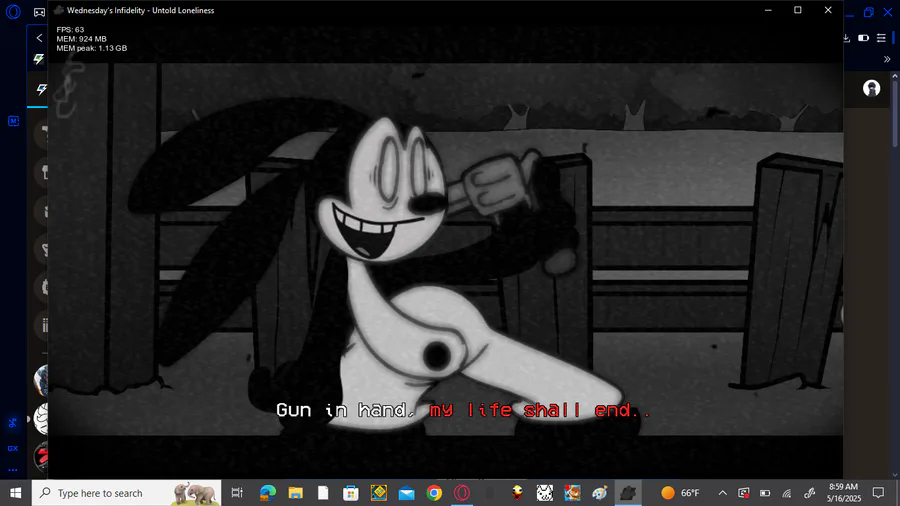This screenshot has height=506, width=900.
Task: Open Task View on the taskbar
Action: pyautogui.click(x=236, y=493)
